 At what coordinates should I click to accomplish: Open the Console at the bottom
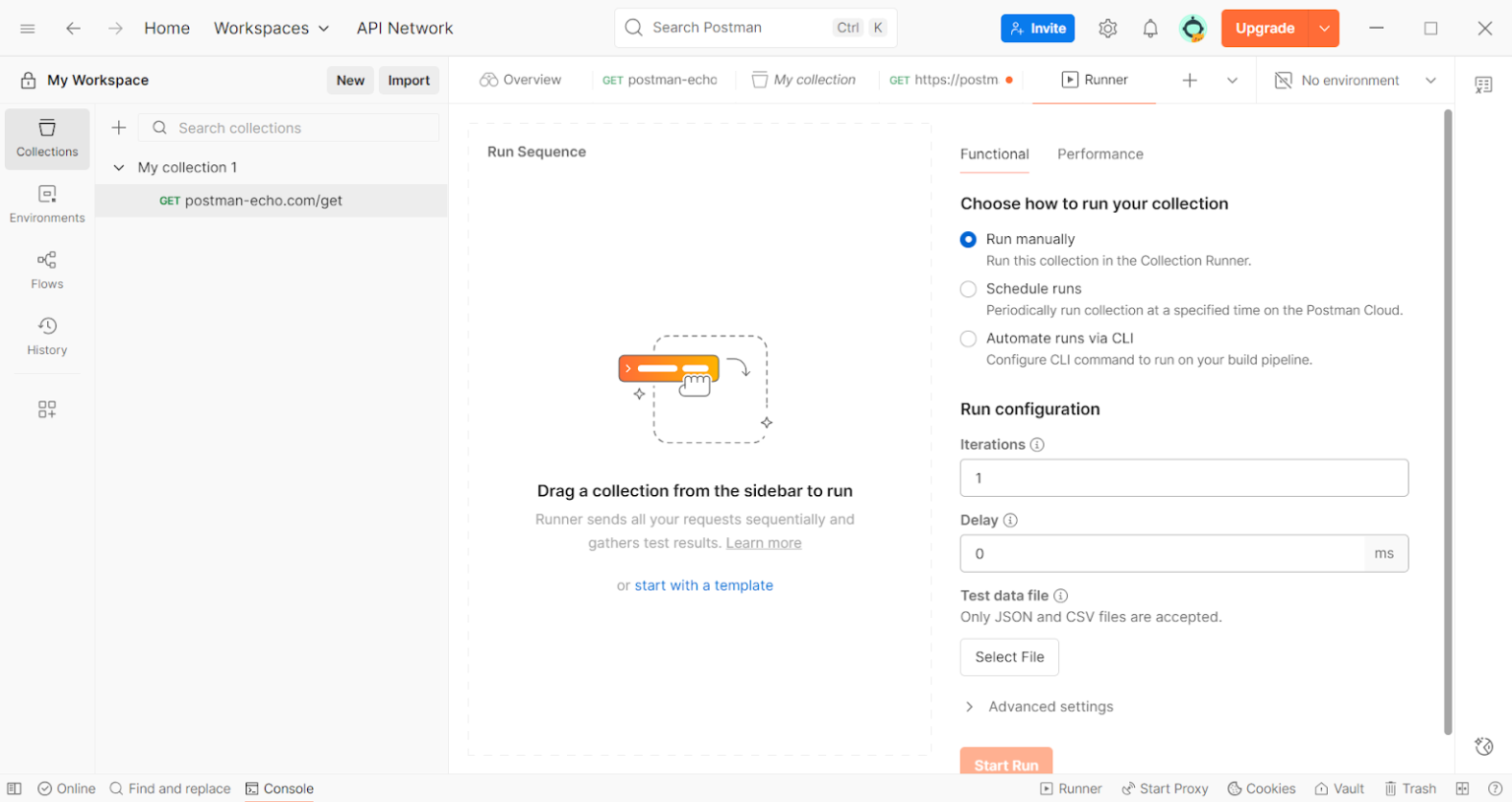coord(280,788)
